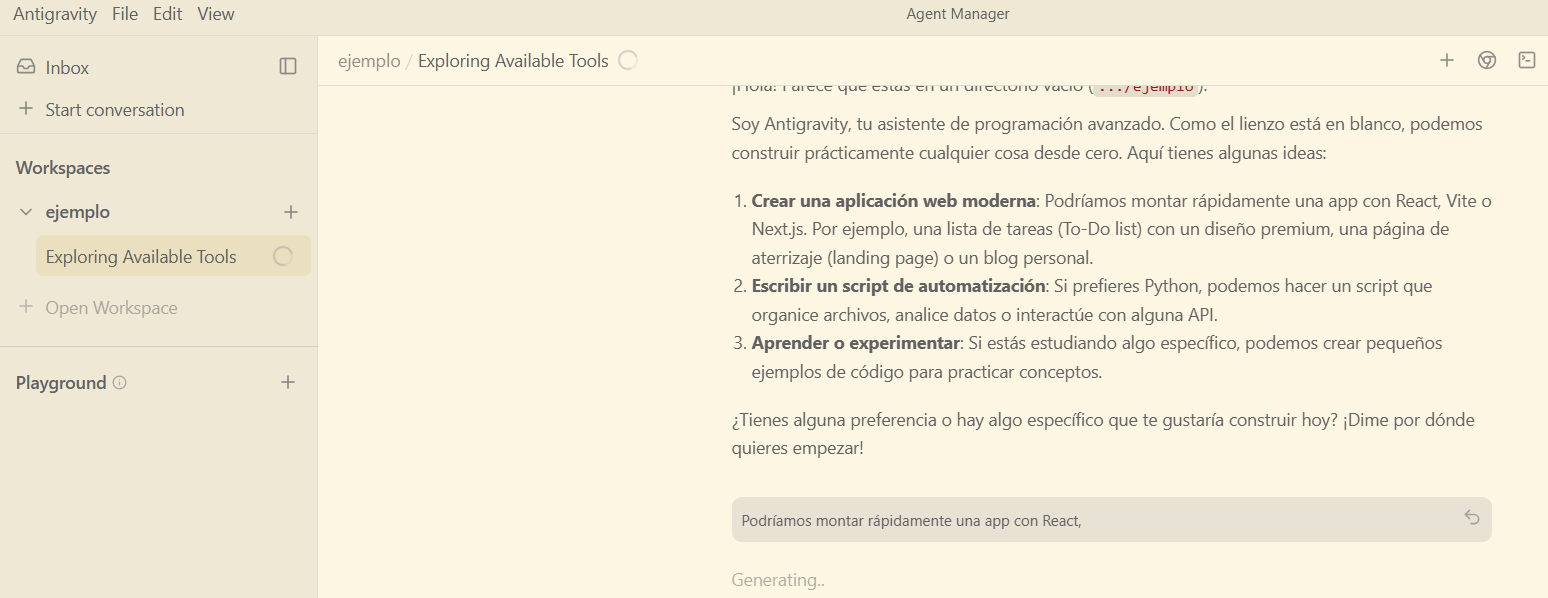Collapse the ejemplo workspace chevron
This screenshot has width=1548, height=598.
26,212
